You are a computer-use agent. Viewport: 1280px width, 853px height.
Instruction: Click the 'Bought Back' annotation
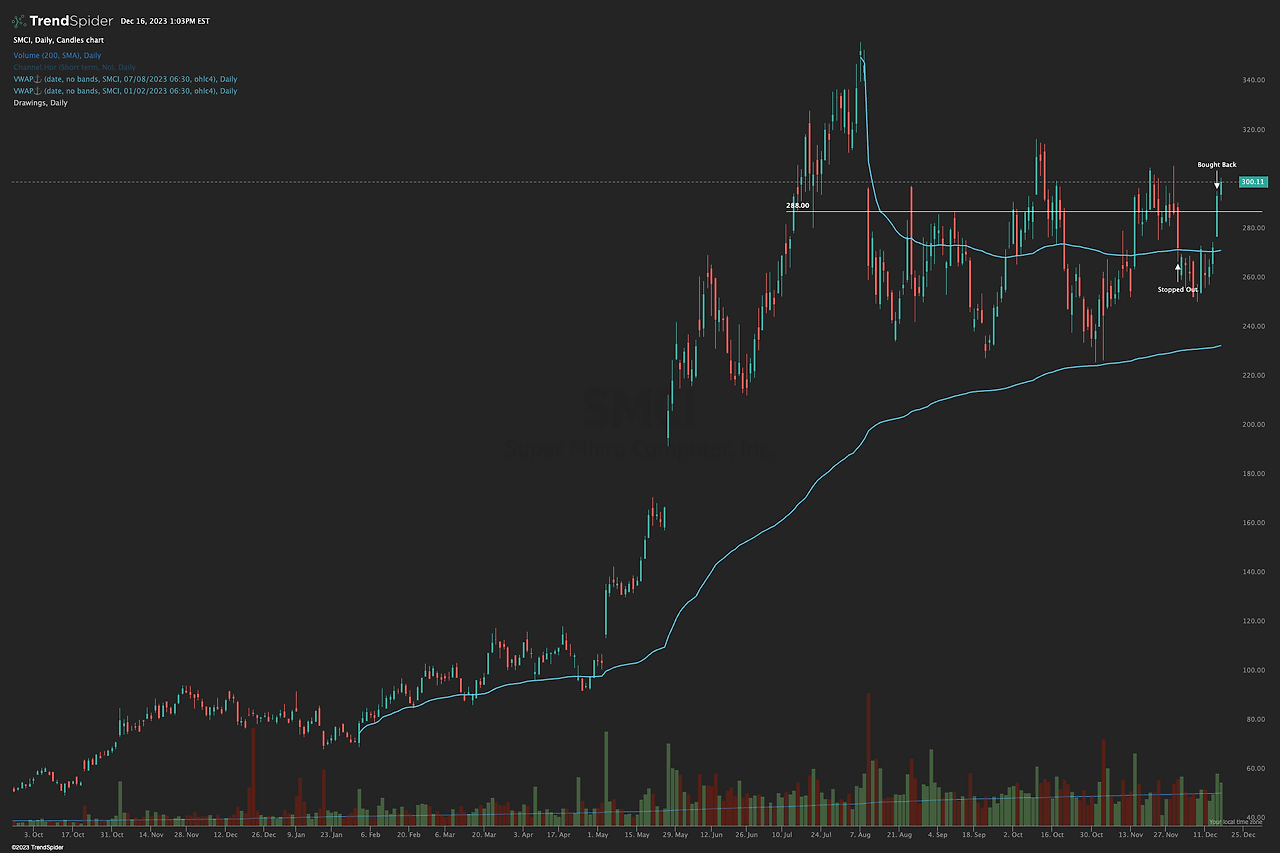pyautogui.click(x=1217, y=165)
